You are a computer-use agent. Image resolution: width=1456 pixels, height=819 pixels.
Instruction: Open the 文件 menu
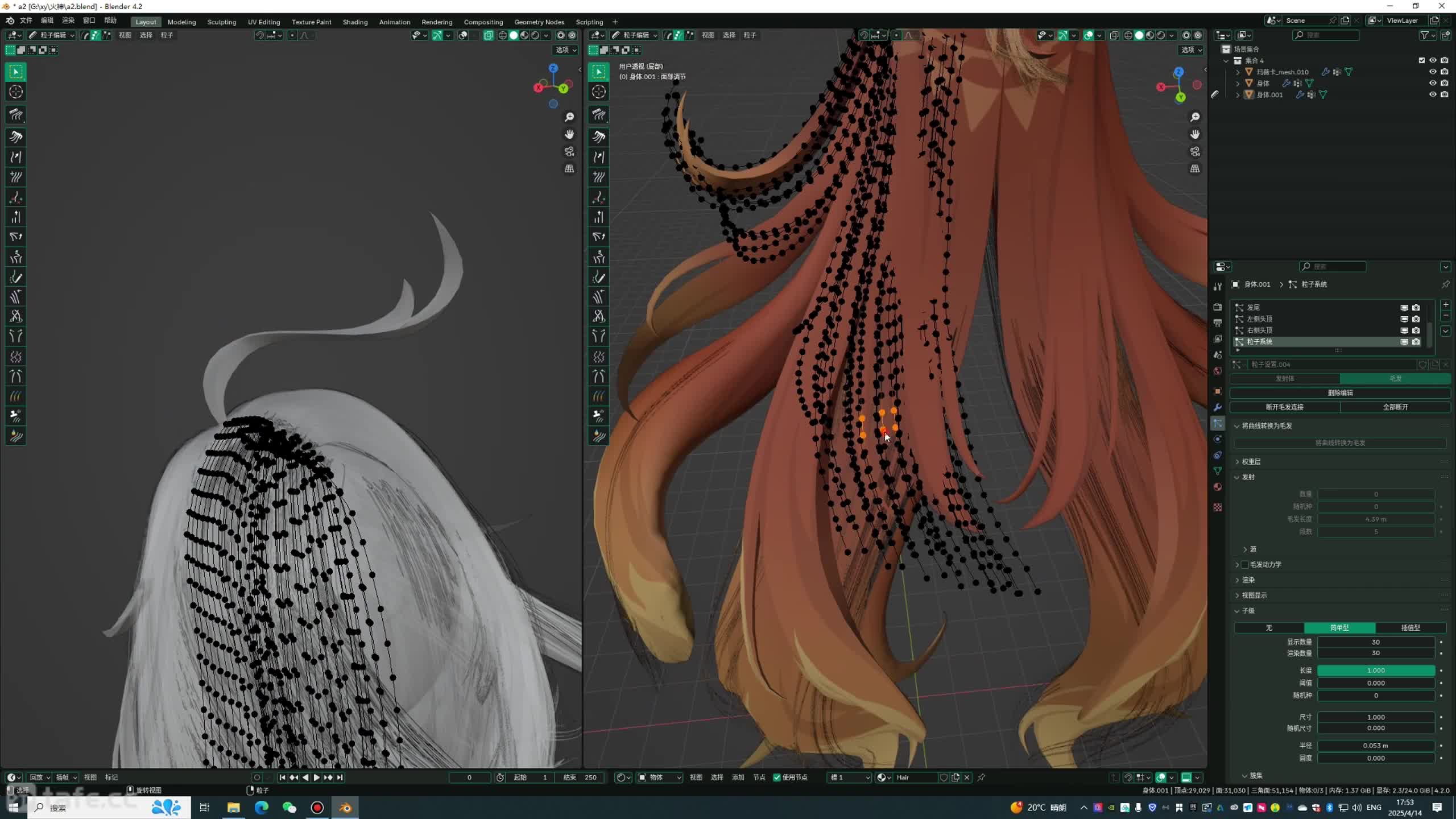click(26, 20)
